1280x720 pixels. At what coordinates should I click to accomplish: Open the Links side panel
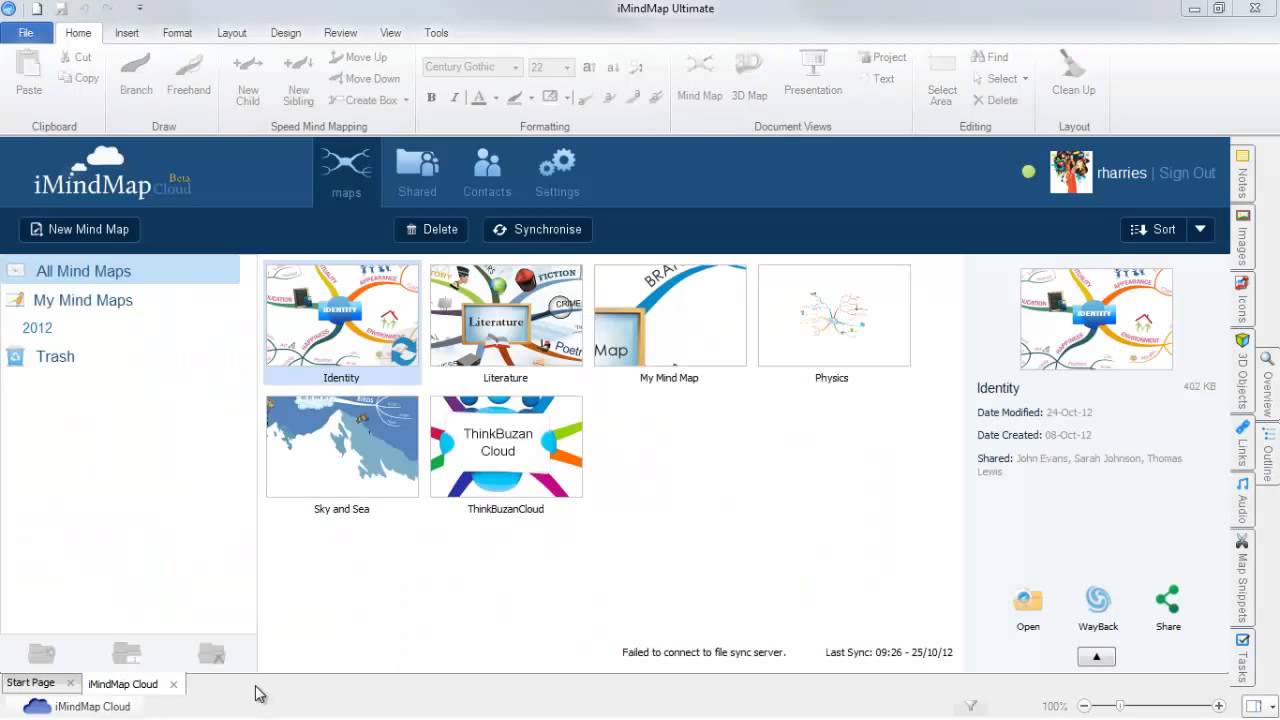pyautogui.click(x=1243, y=444)
